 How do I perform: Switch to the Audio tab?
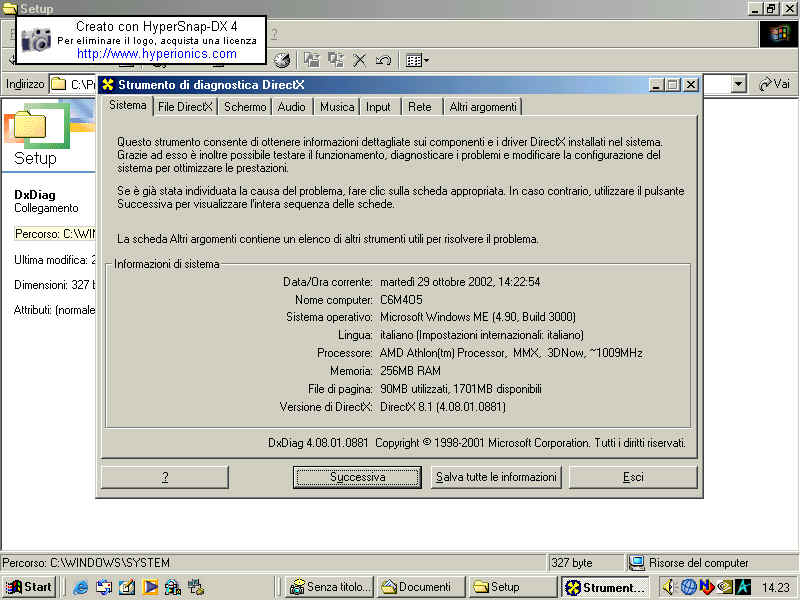coord(291,107)
